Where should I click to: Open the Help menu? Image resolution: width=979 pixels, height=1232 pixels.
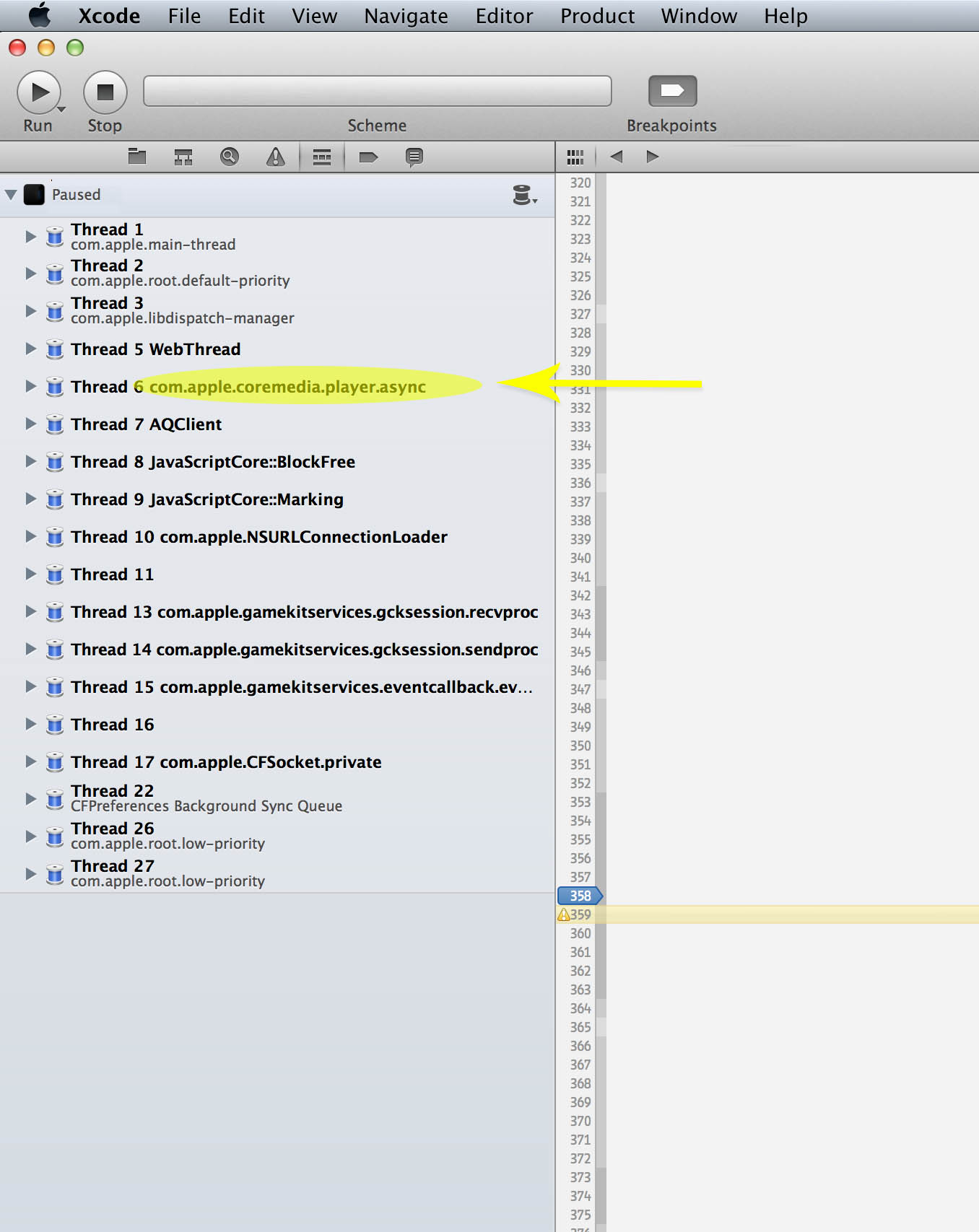pyautogui.click(x=786, y=16)
